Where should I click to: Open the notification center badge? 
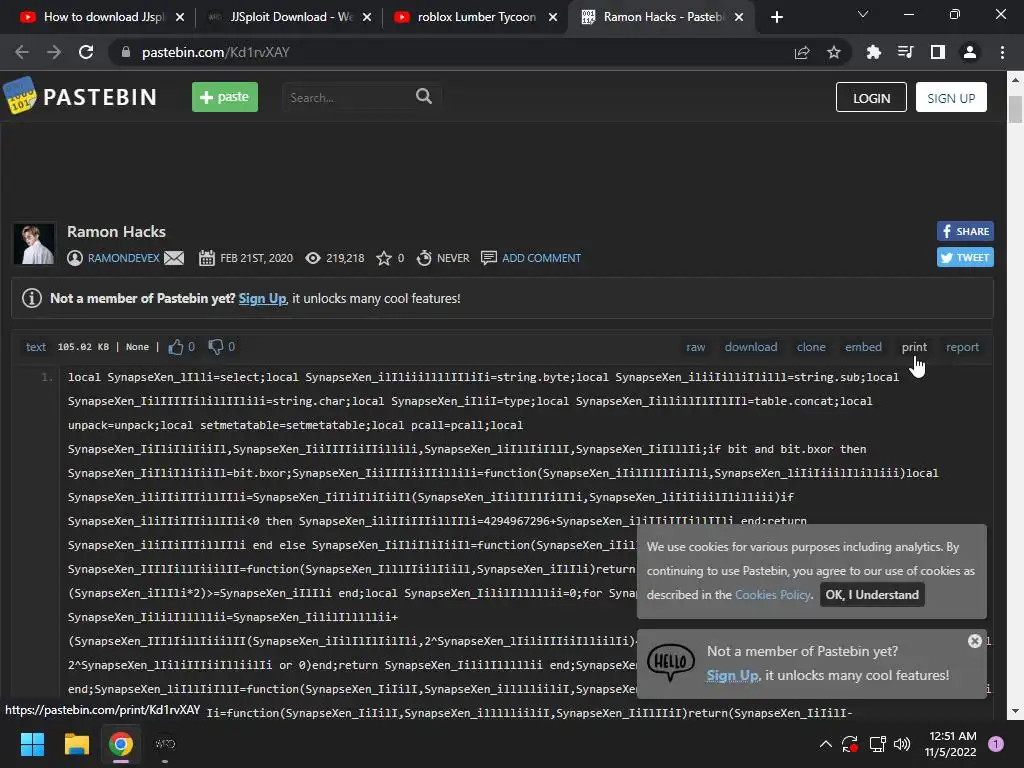tap(996, 744)
